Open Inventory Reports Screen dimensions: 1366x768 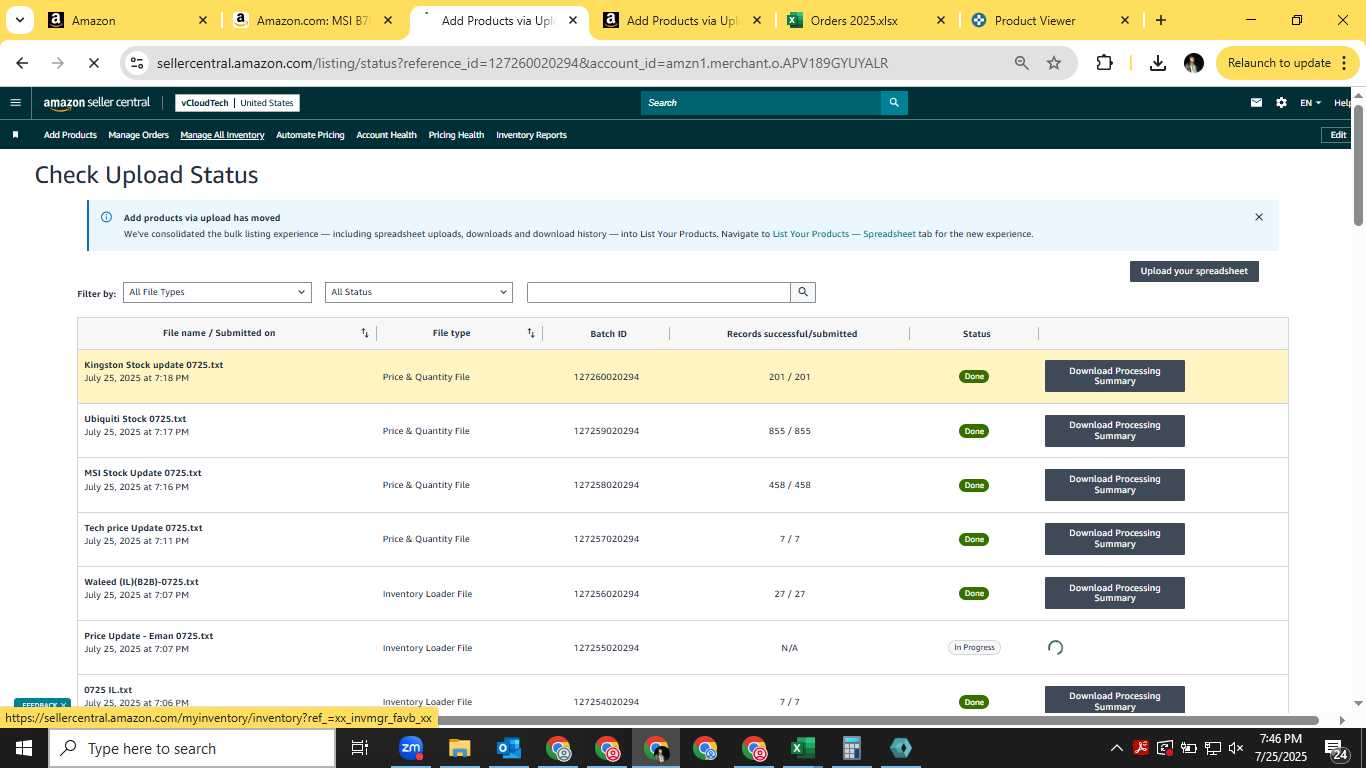(531, 135)
